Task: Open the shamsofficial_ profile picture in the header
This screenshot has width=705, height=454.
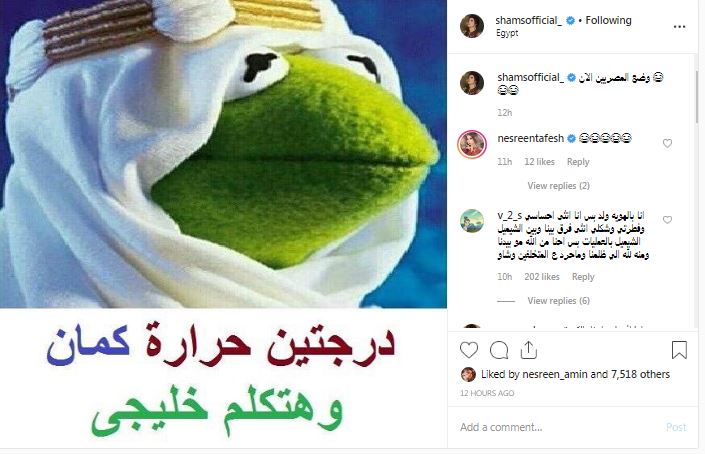Action: pos(472,26)
